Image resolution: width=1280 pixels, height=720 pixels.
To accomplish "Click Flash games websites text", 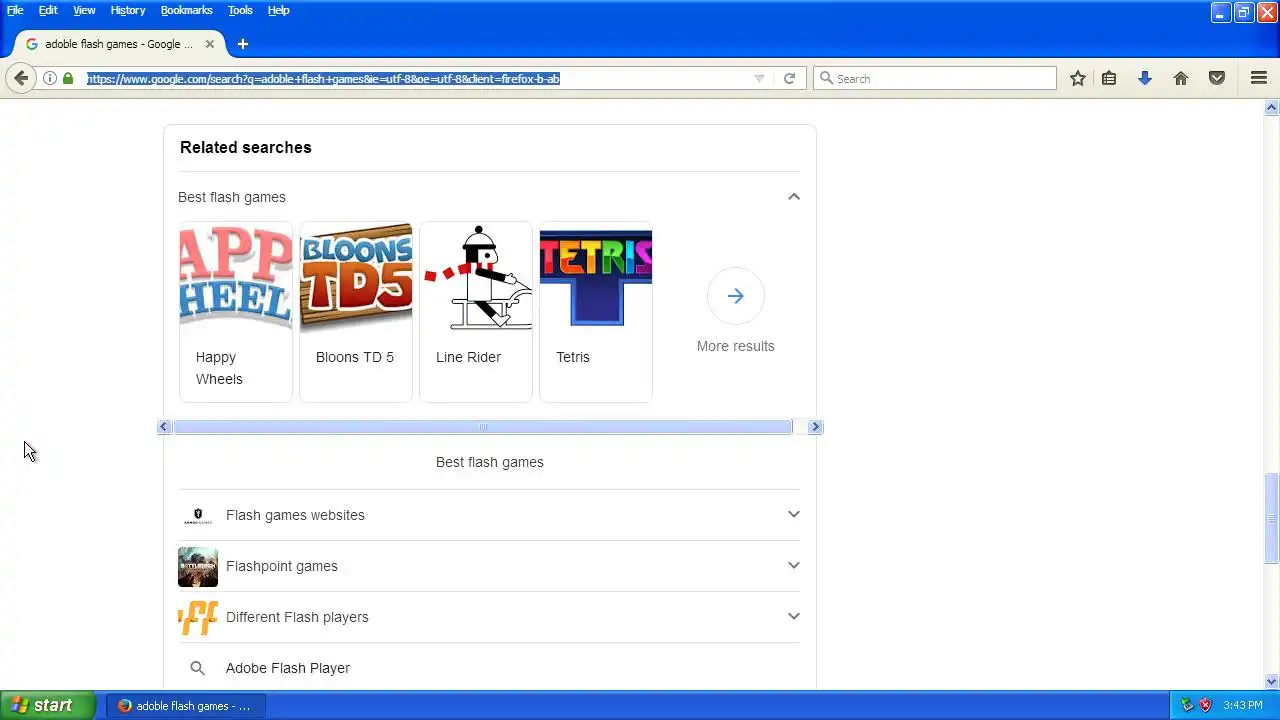I will coord(295,515).
